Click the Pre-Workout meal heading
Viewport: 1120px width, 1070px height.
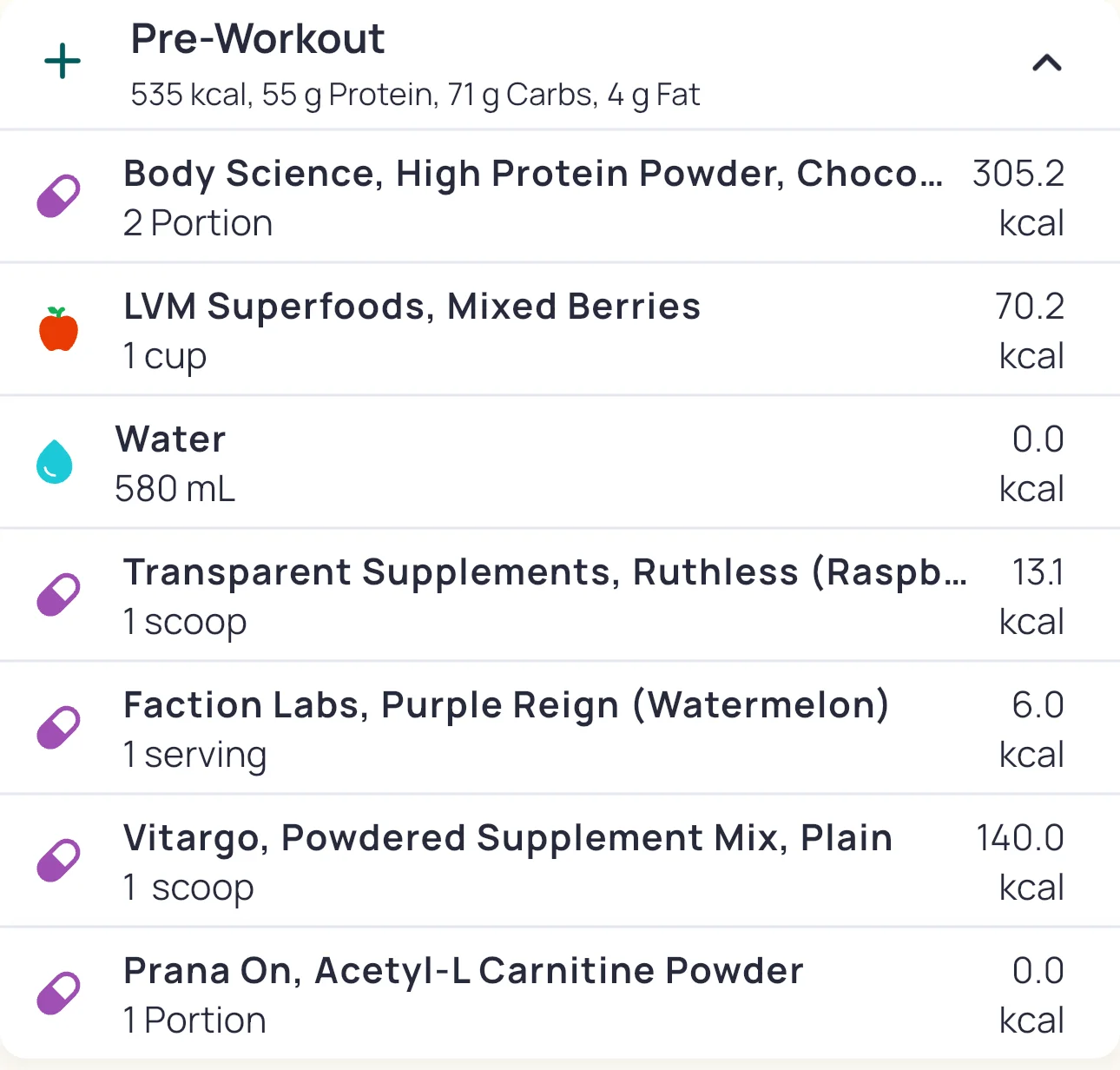coord(257,39)
